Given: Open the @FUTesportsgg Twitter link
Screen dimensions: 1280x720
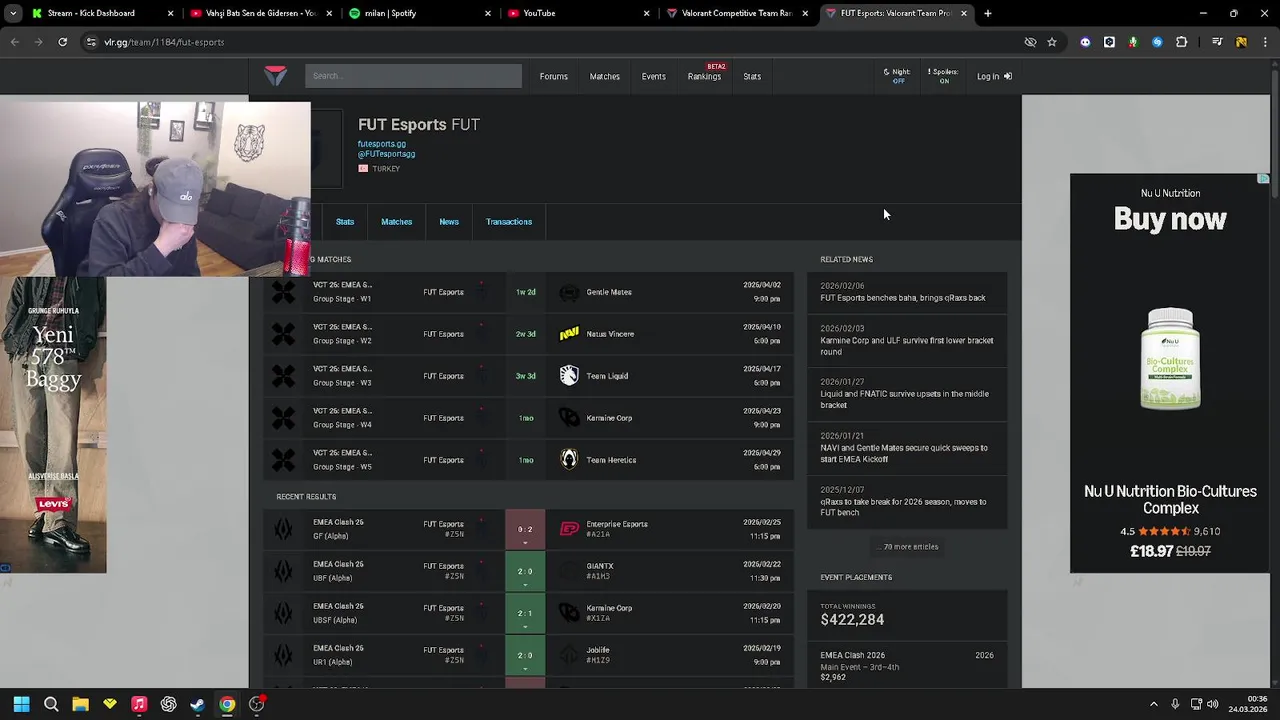Looking at the screenshot, I should [386, 154].
